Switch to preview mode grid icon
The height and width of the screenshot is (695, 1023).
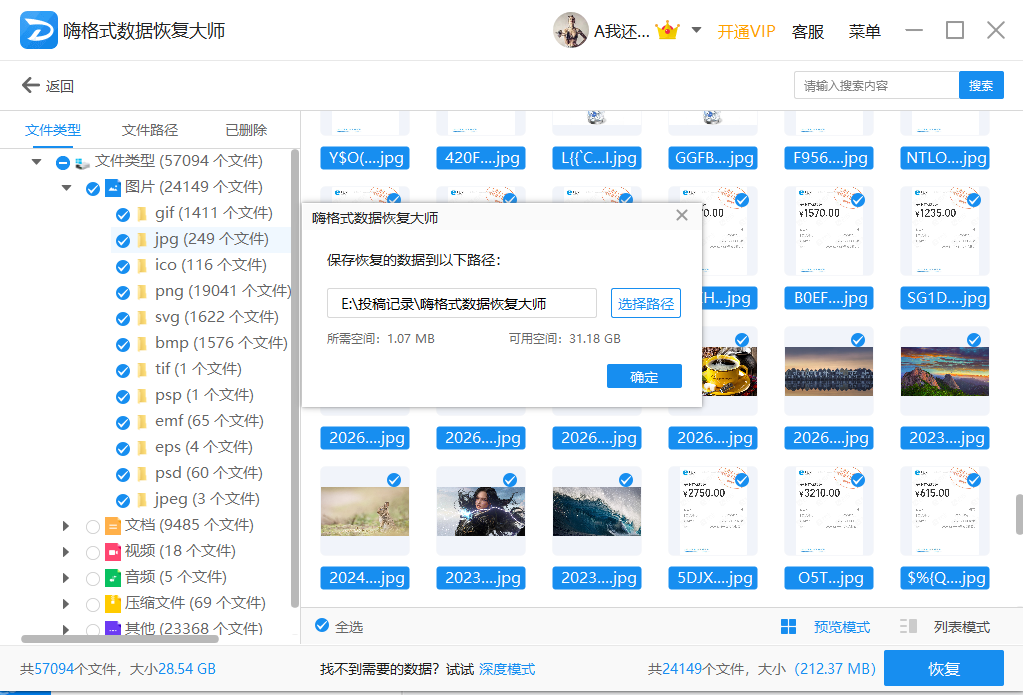coord(789,627)
